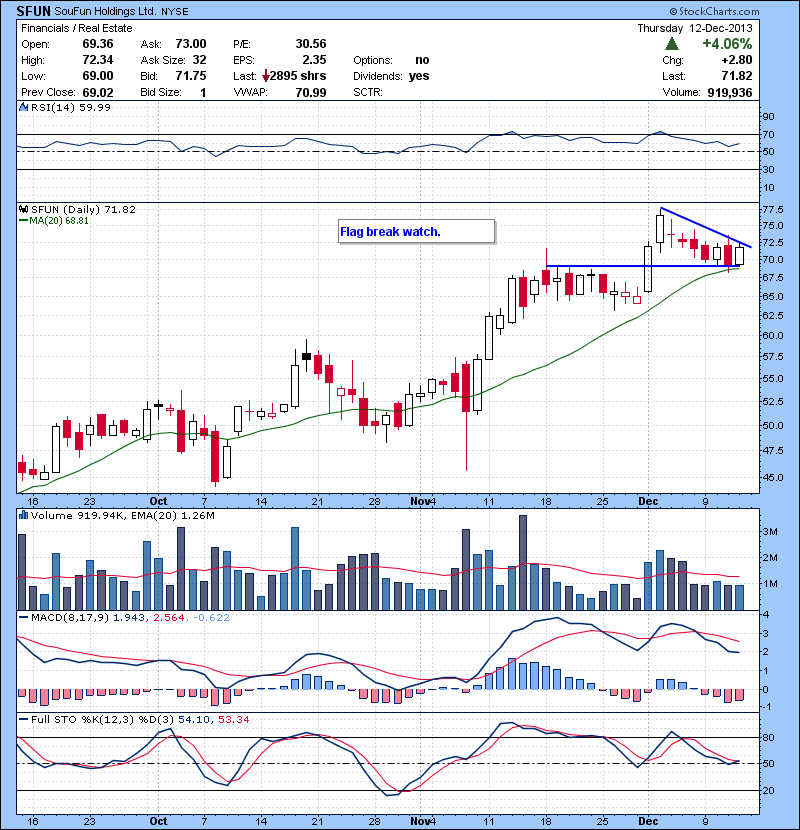Click the tallest volume bar in mid-November
Image resolution: width=800 pixels, height=830 pixels.
point(523,563)
